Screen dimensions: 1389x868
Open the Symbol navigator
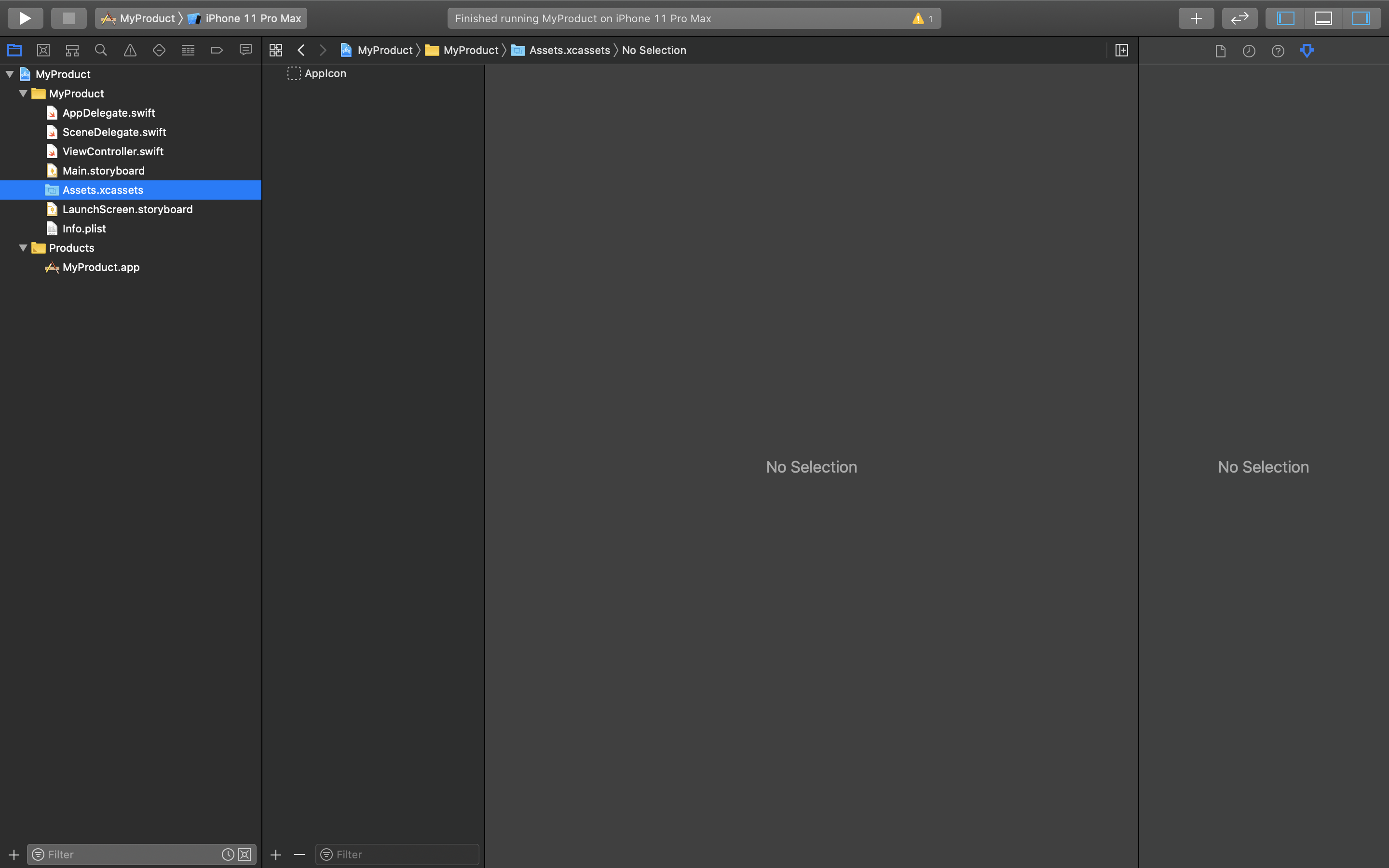(72, 51)
